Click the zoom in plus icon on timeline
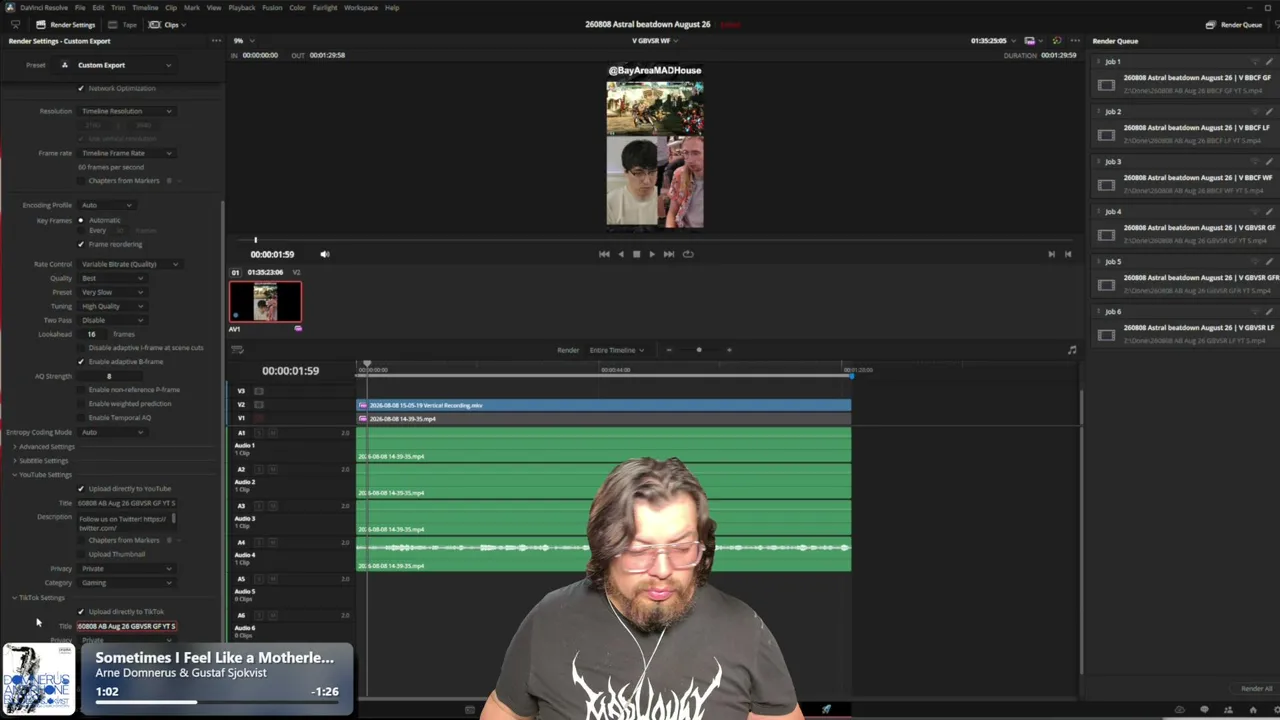1280x720 pixels. (729, 350)
